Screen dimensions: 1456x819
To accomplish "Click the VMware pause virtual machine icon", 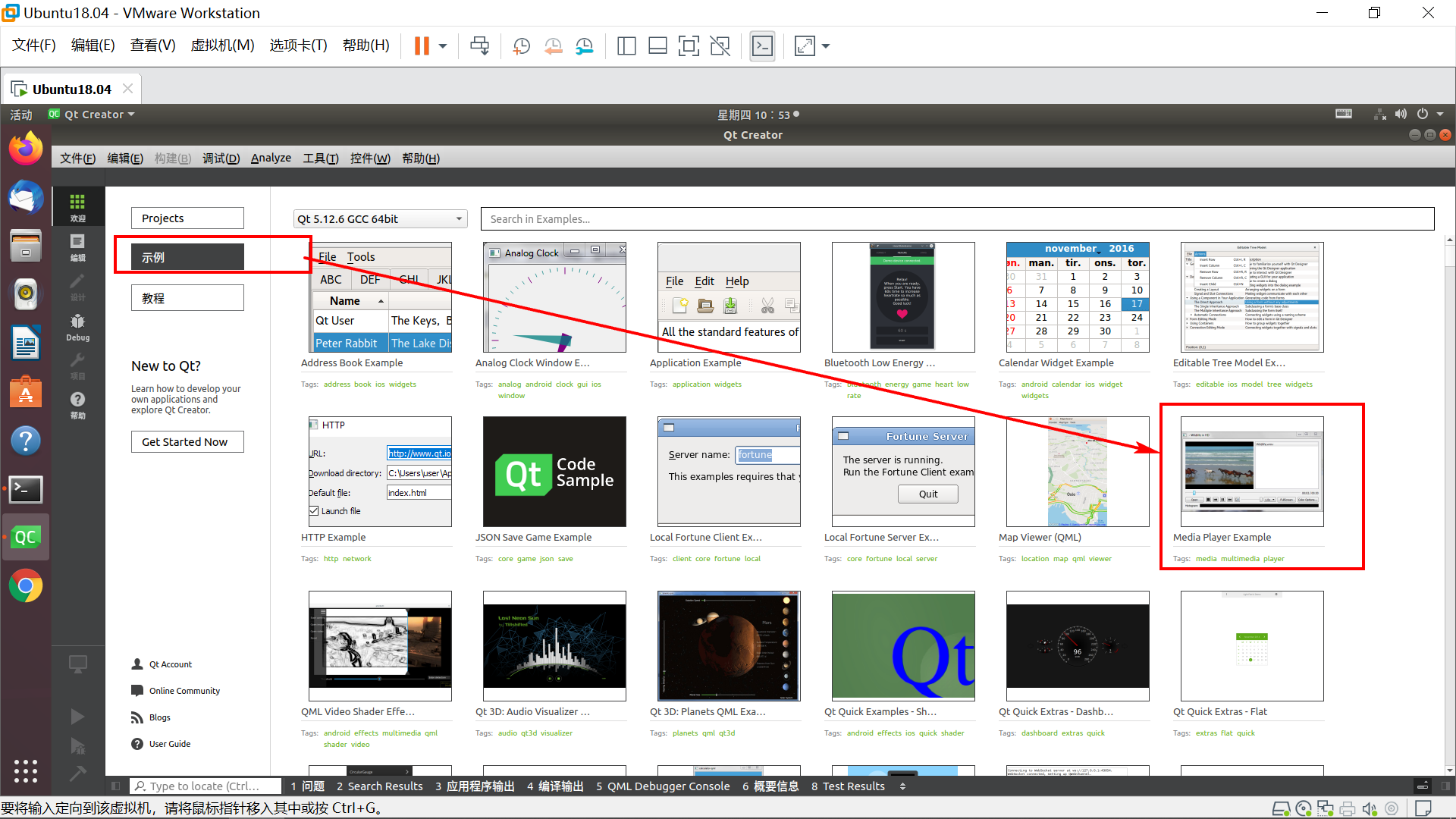I will [x=422, y=46].
